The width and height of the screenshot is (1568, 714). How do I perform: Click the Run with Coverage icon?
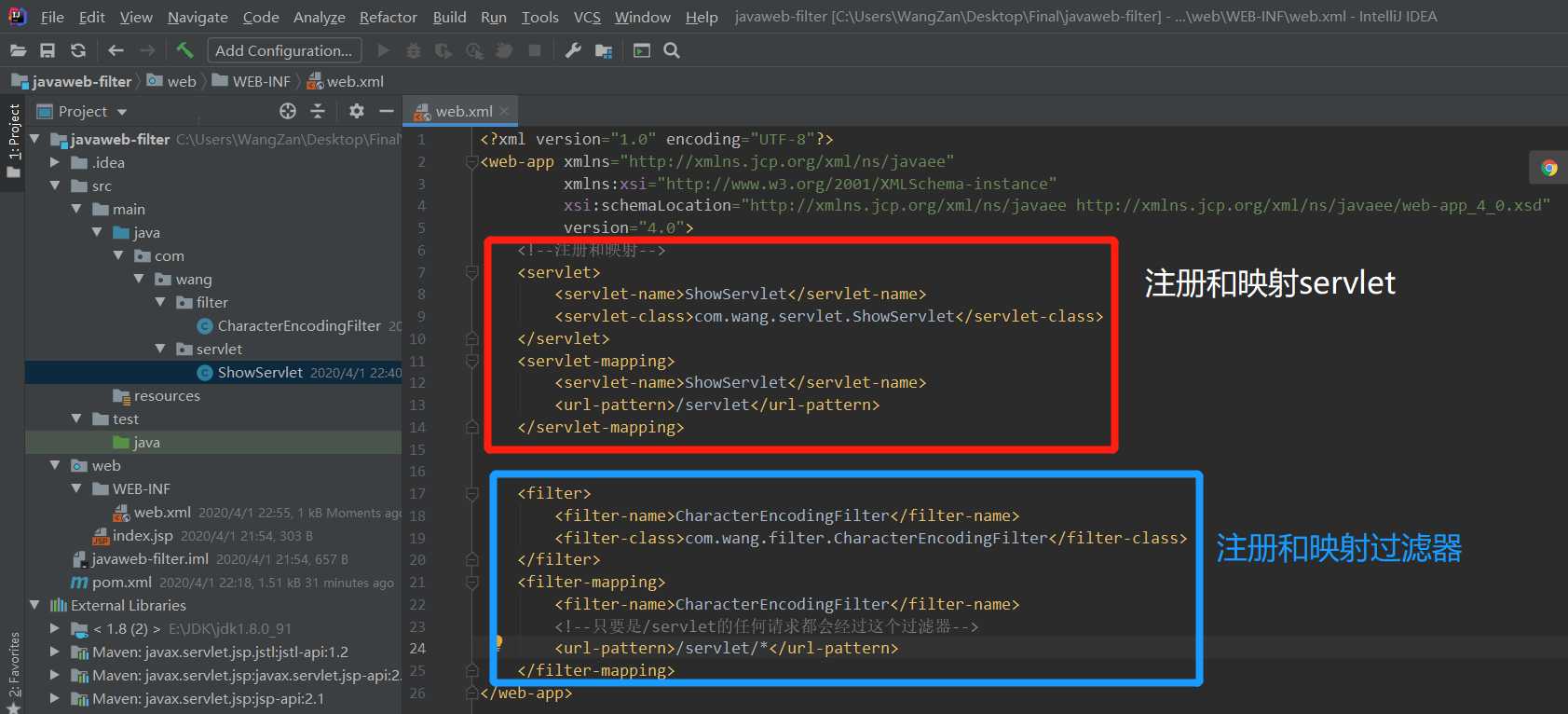pos(443,50)
